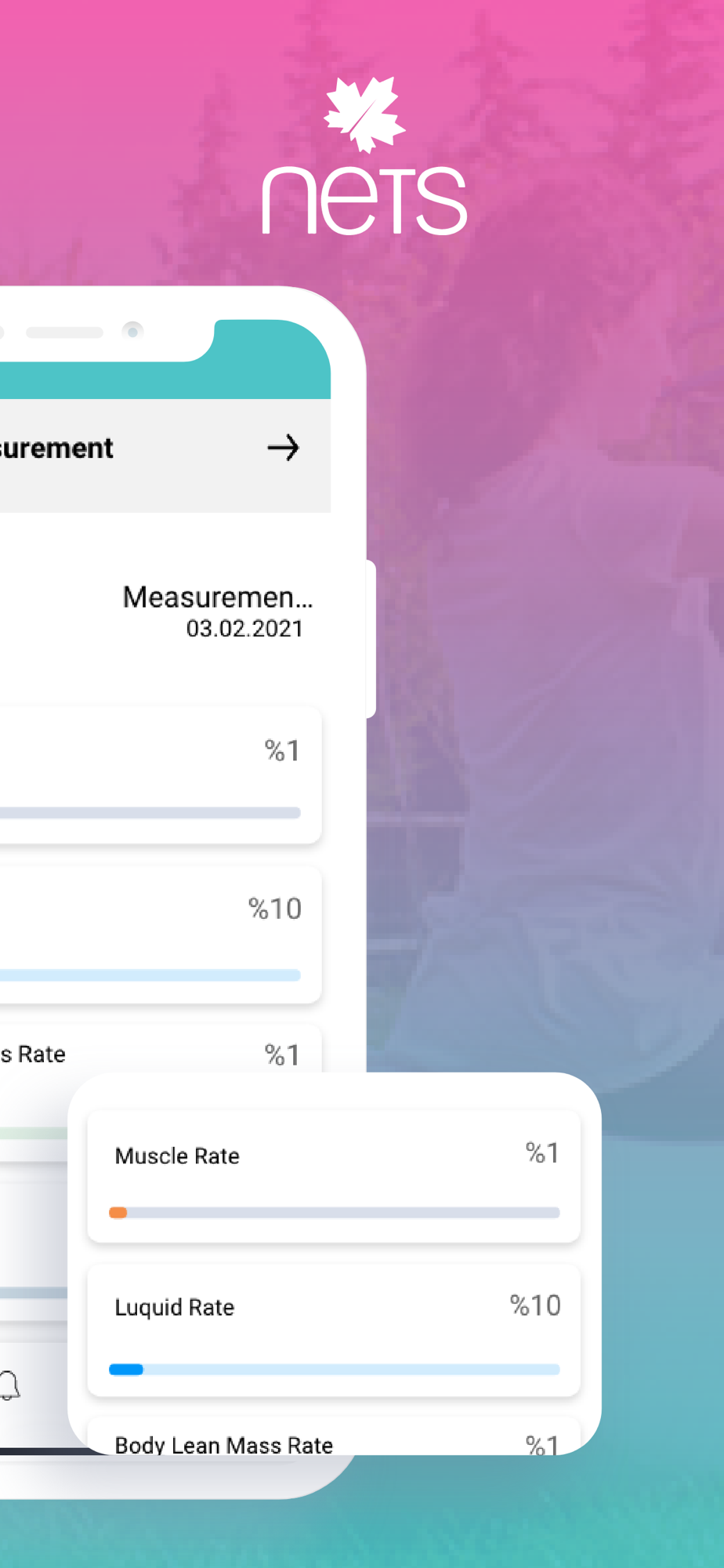Tap the phone front camera dot
The image size is (724, 1568).
point(132,332)
